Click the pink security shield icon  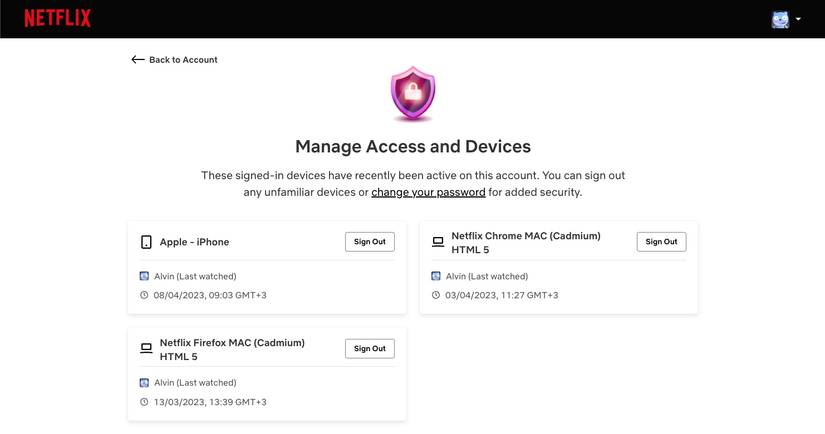coord(412,94)
